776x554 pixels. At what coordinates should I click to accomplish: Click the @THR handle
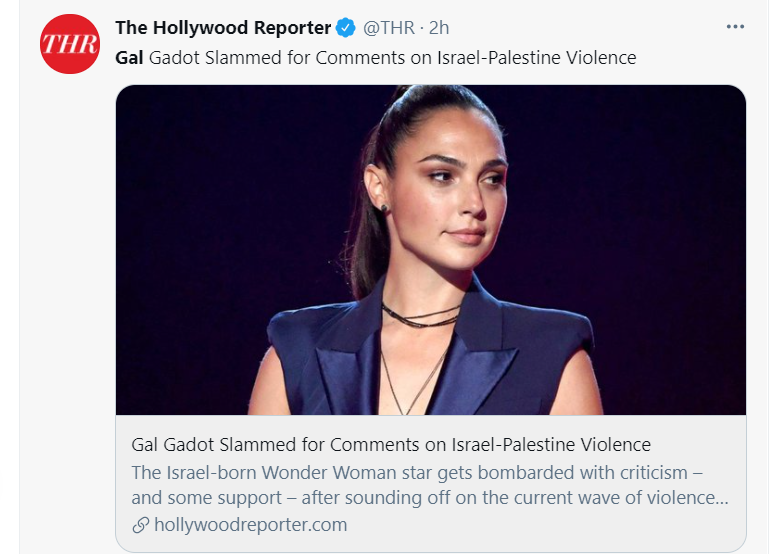pos(389,28)
